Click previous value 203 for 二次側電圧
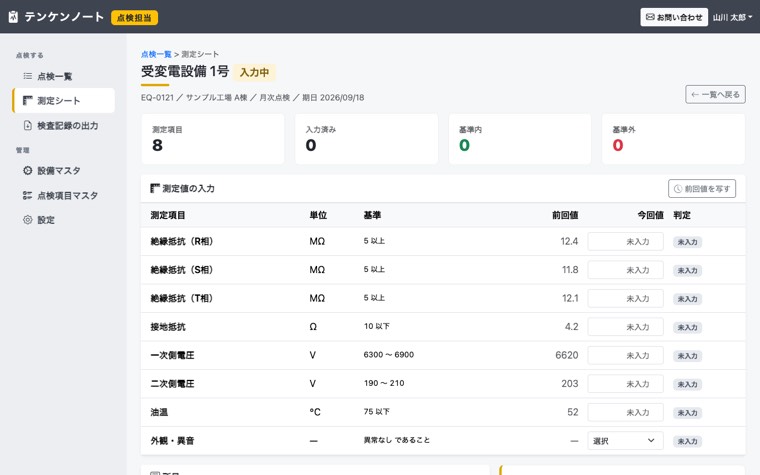 570,384
